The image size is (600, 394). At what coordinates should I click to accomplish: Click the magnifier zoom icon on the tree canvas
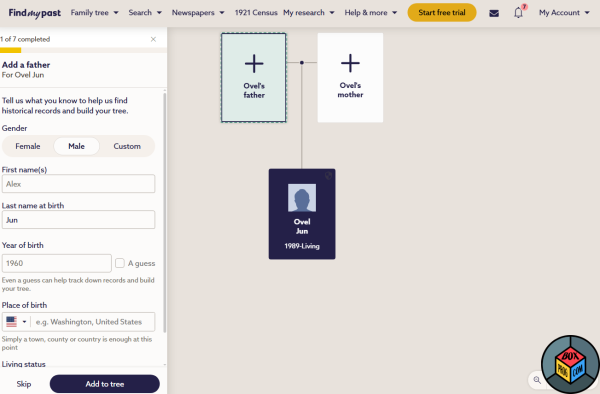click(x=537, y=380)
